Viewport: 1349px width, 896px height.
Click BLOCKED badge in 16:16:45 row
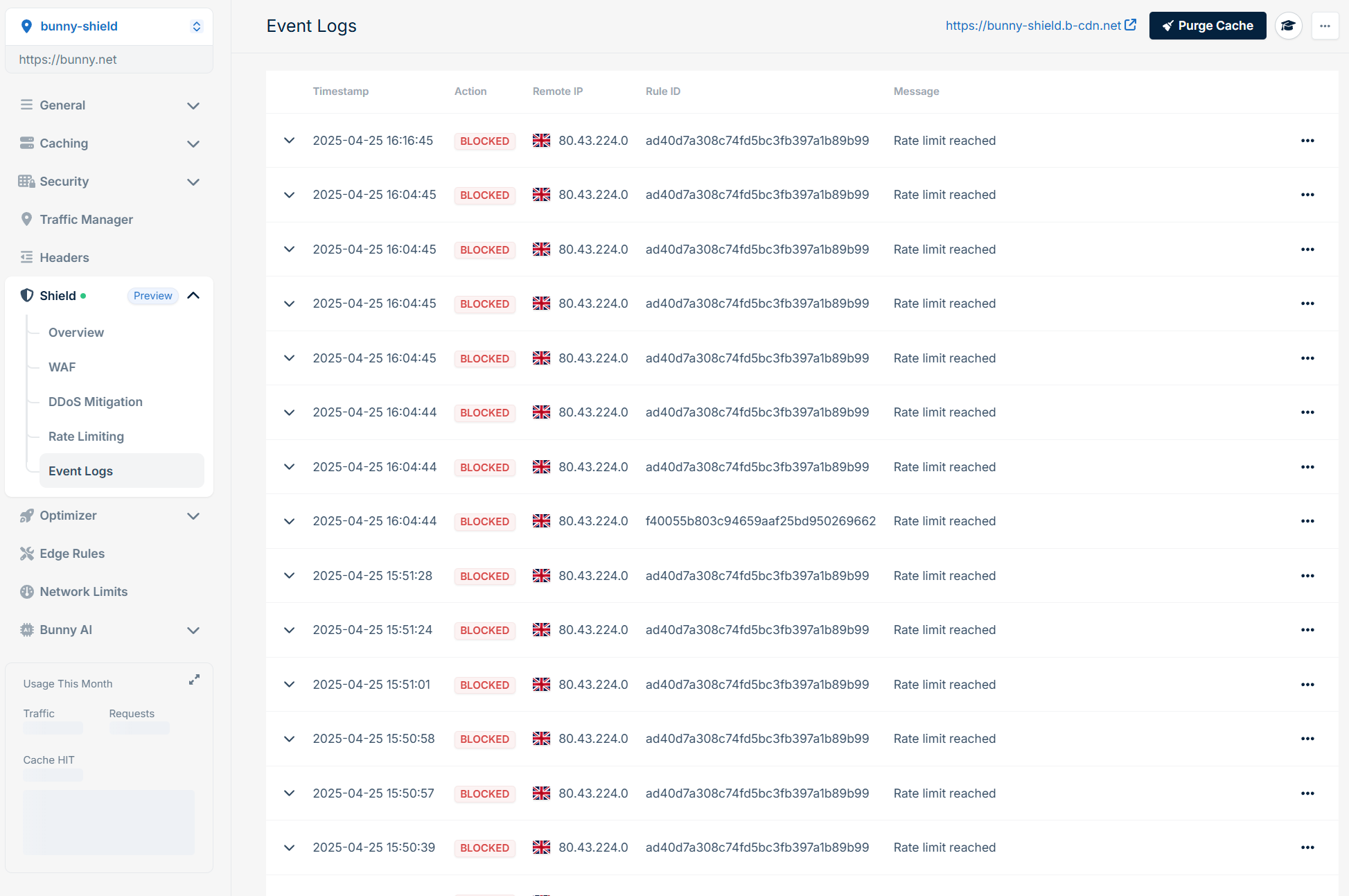click(x=485, y=141)
